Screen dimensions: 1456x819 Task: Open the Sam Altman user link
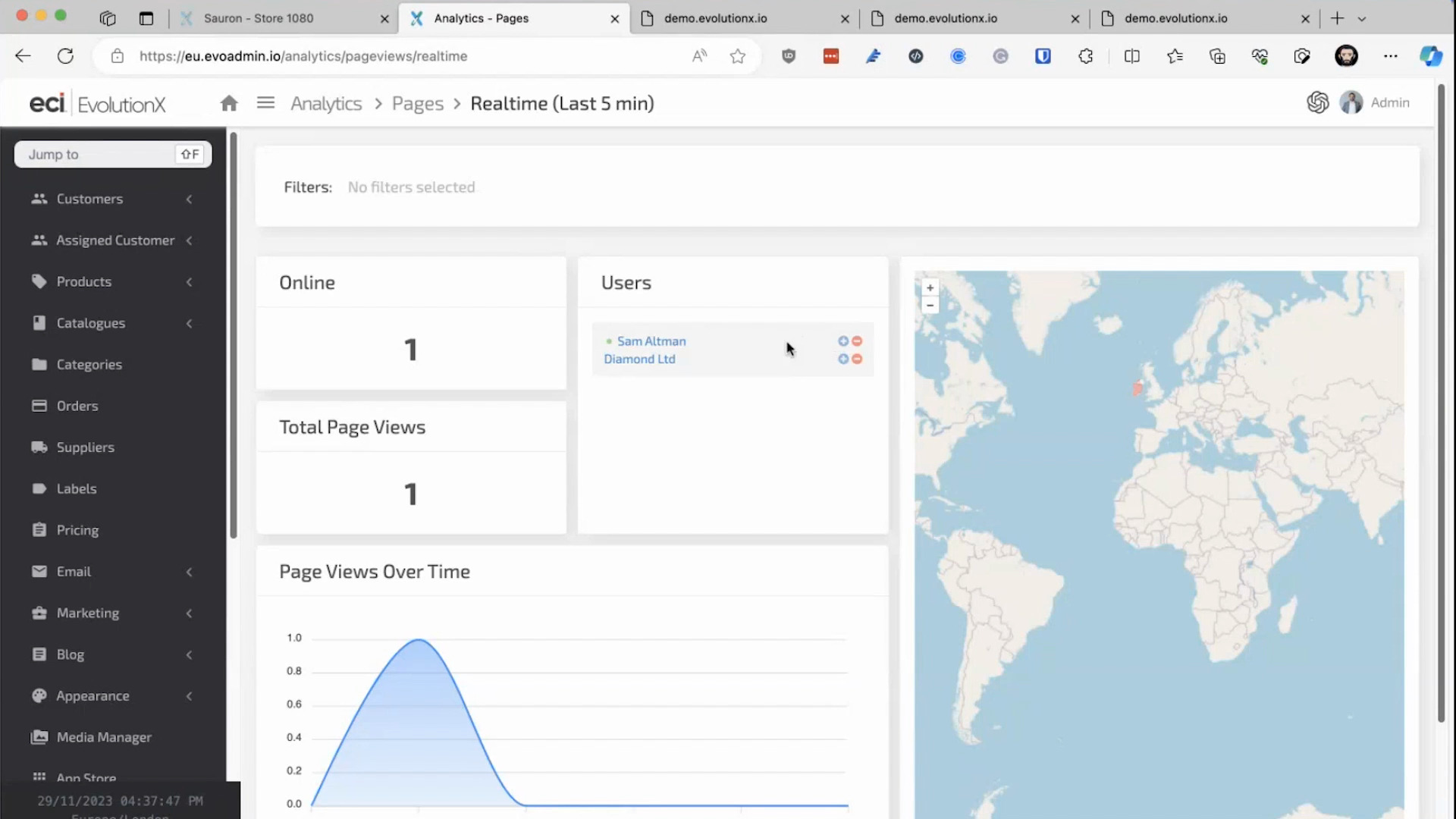coord(651,341)
